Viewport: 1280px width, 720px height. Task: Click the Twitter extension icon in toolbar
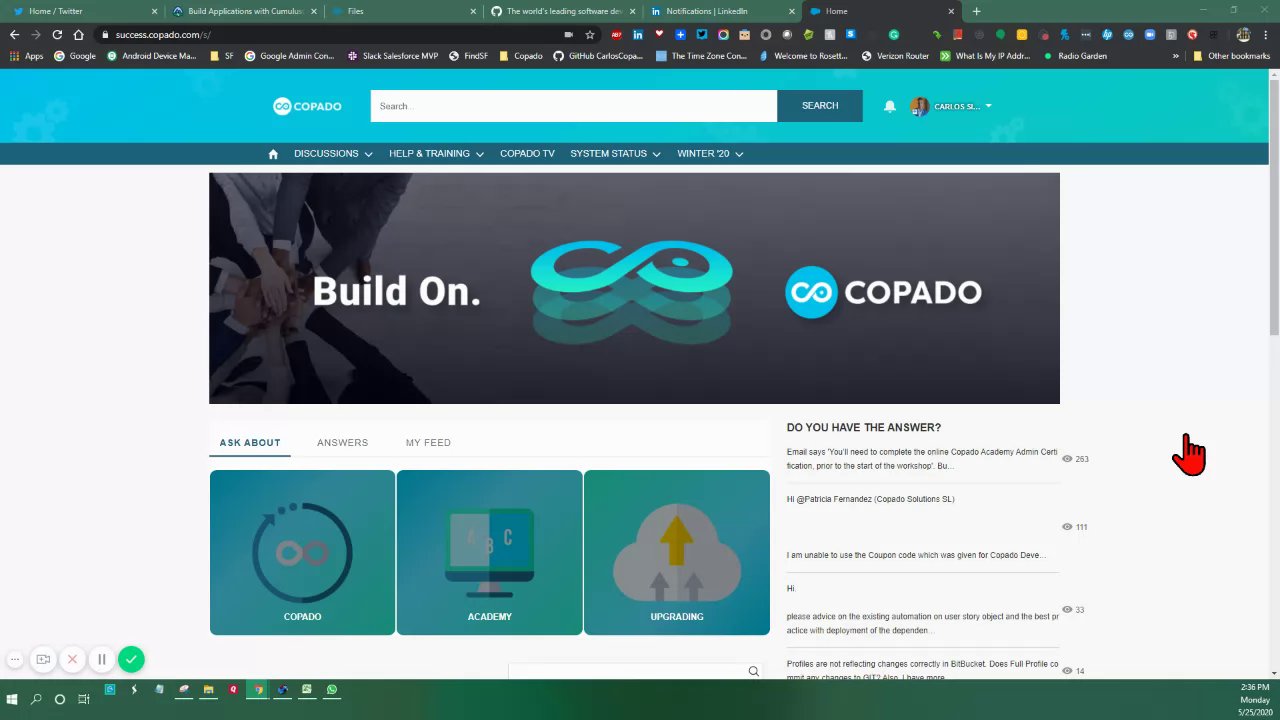pos(702,35)
